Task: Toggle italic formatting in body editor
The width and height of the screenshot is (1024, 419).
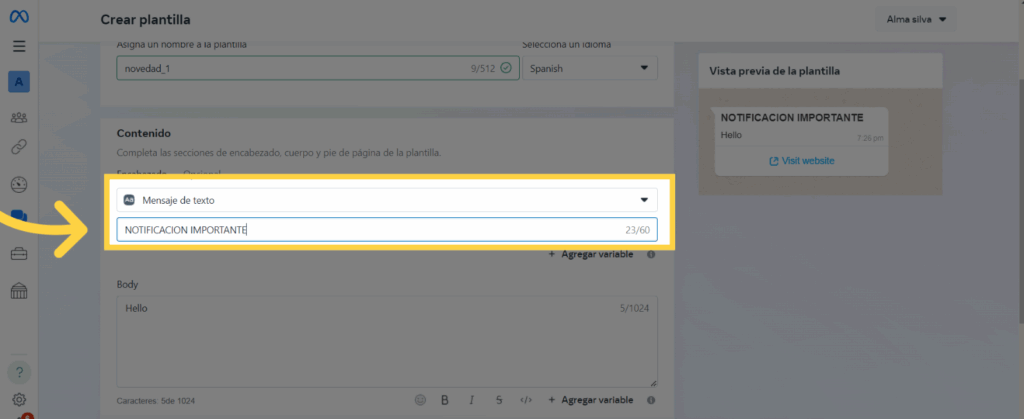Action: pyautogui.click(x=472, y=400)
